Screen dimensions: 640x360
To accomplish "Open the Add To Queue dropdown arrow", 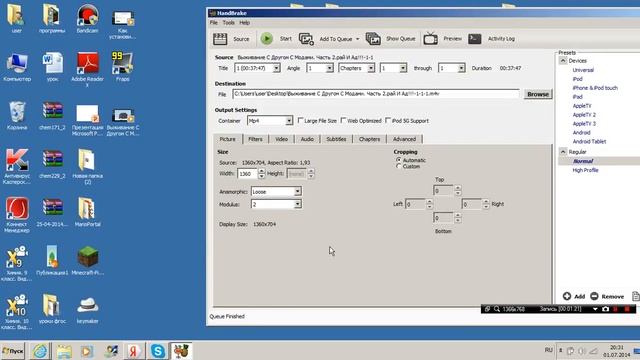I will (358, 39).
